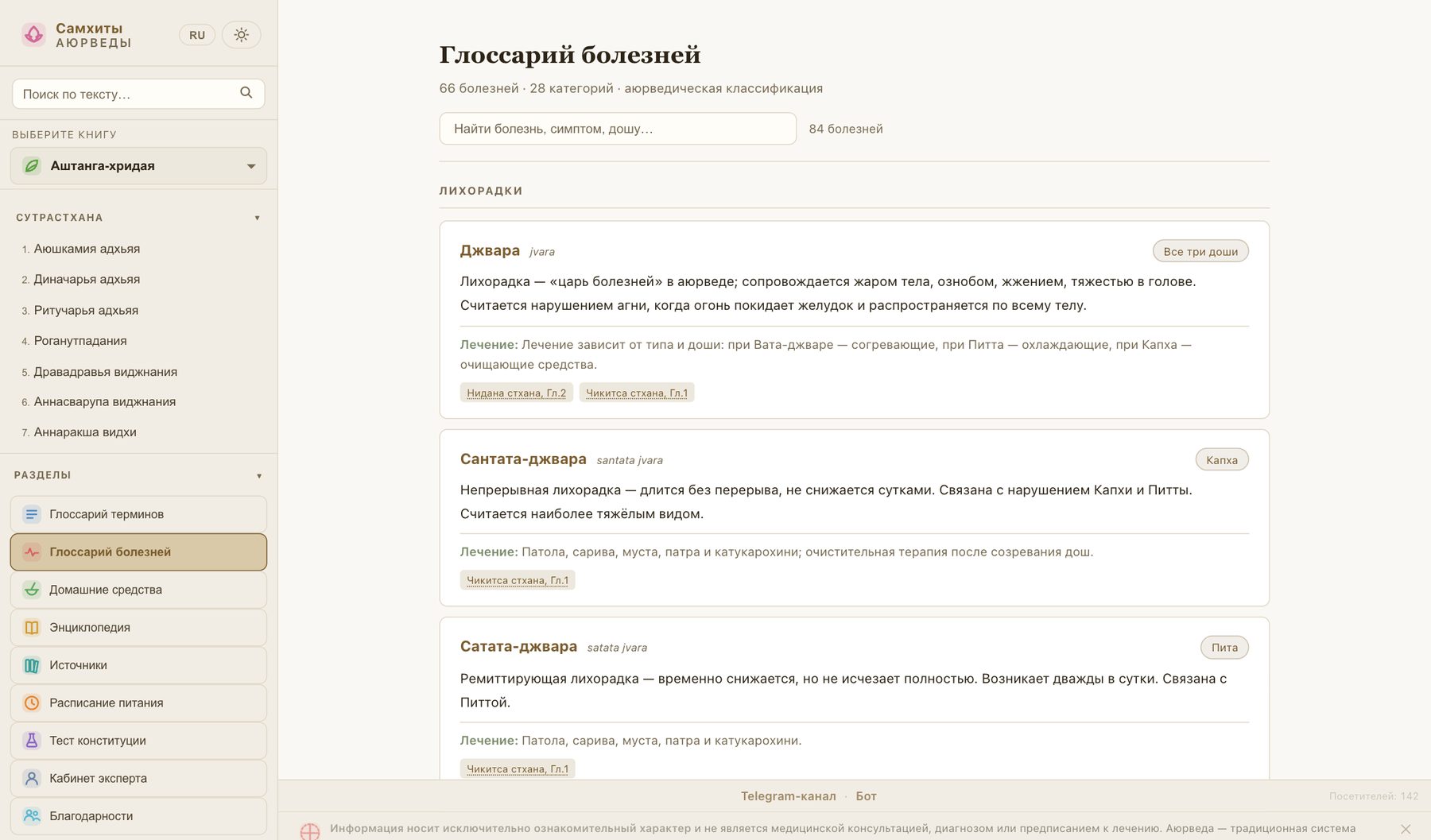The width and height of the screenshot is (1431, 840).
Task: Open the Telegram-канал footer link
Action: pyautogui.click(x=789, y=796)
